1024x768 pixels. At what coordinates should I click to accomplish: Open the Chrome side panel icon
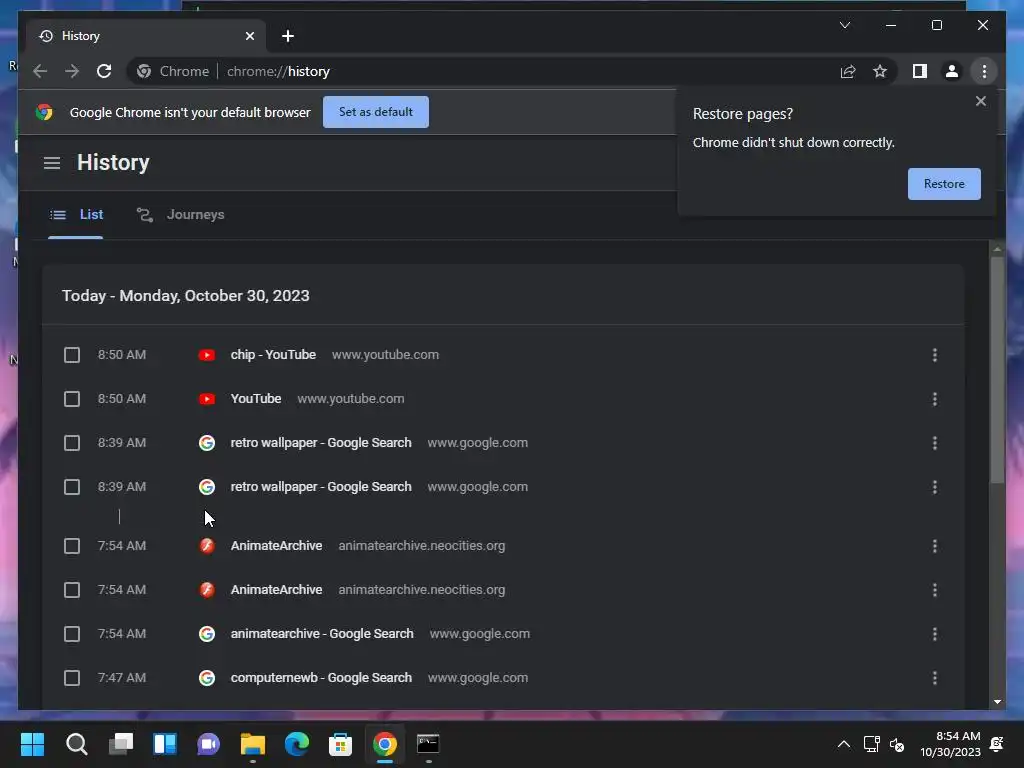[x=920, y=71]
